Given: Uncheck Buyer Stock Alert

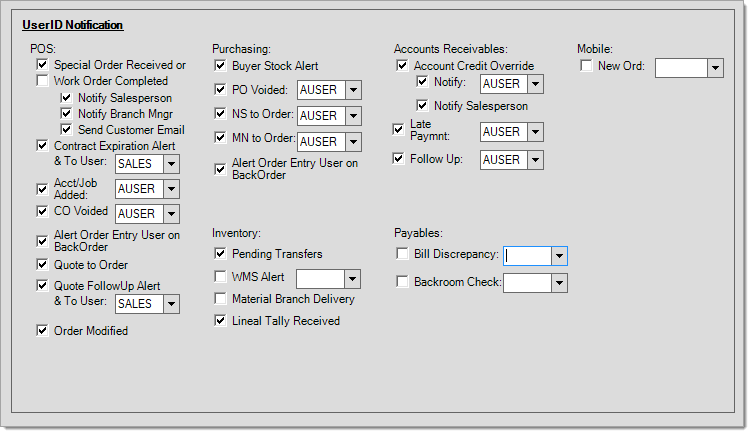Looking at the screenshot, I should pyautogui.click(x=220, y=65).
